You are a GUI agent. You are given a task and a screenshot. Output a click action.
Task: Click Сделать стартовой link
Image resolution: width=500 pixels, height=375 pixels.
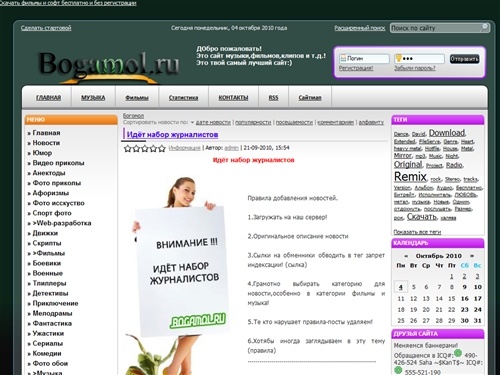[46, 28]
